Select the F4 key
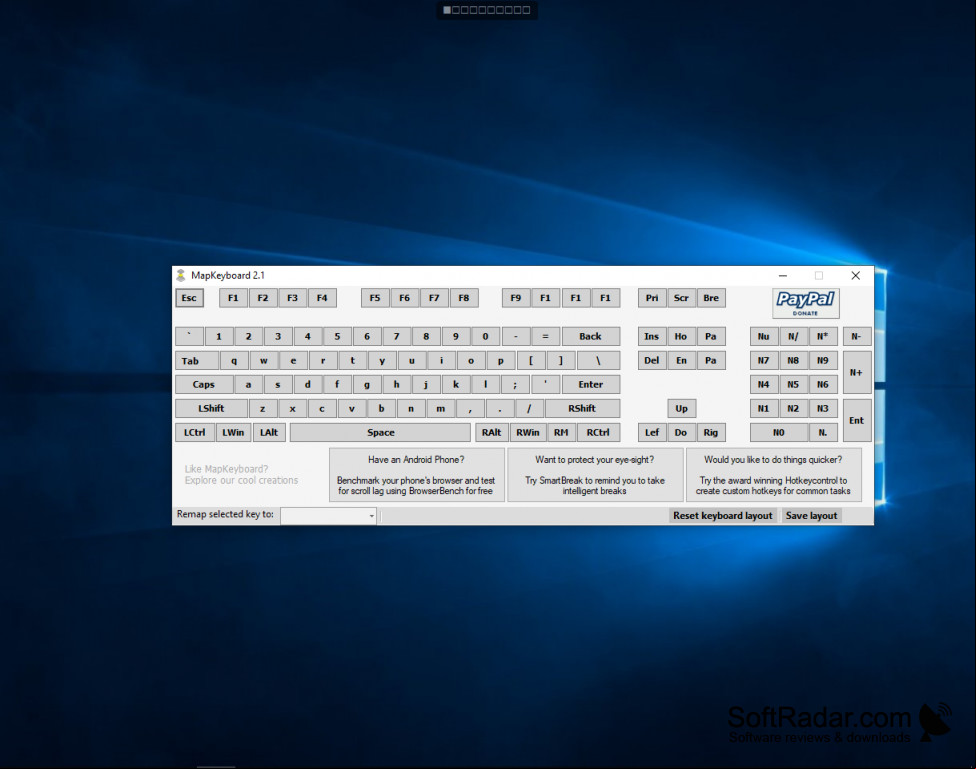Screen dimensions: 976x769 tap(322, 298)
